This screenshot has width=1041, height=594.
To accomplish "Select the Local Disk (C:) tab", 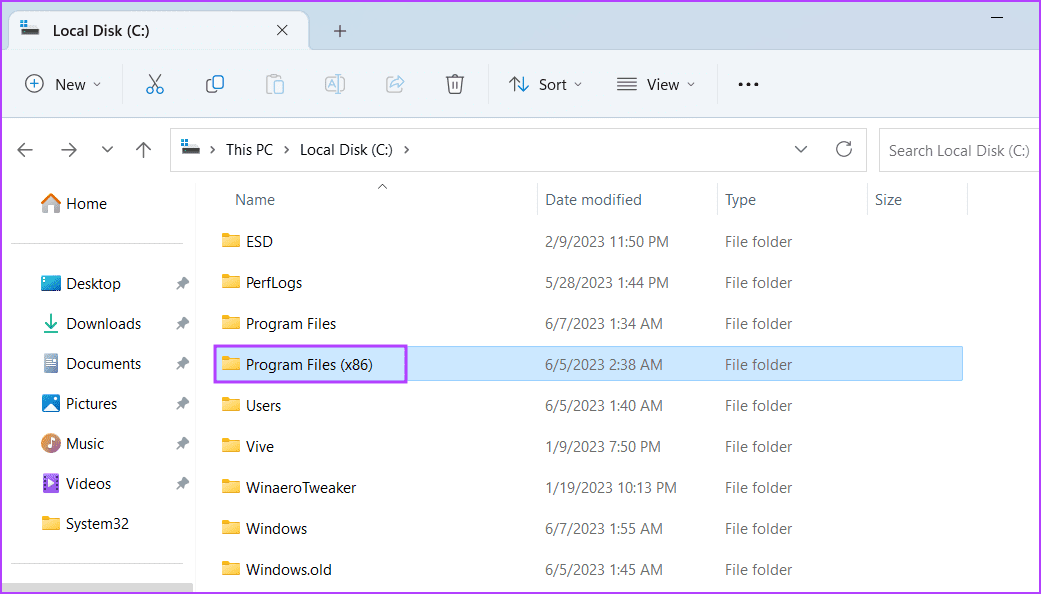I will (158, 31).
